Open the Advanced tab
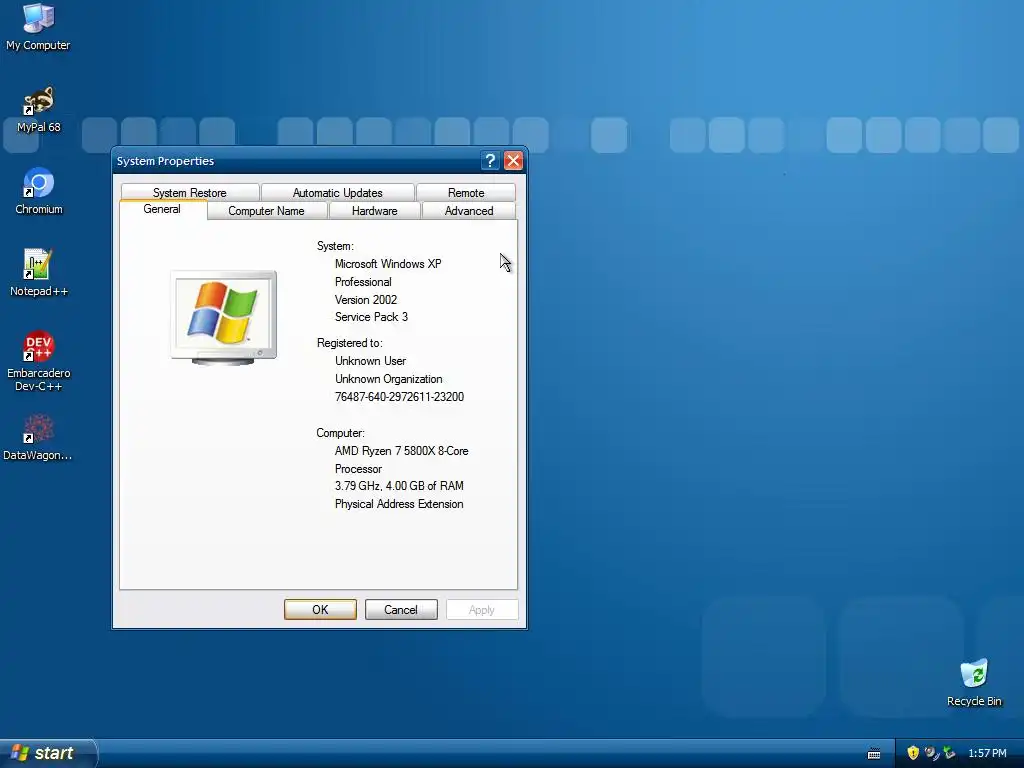 tap(469, 211)
